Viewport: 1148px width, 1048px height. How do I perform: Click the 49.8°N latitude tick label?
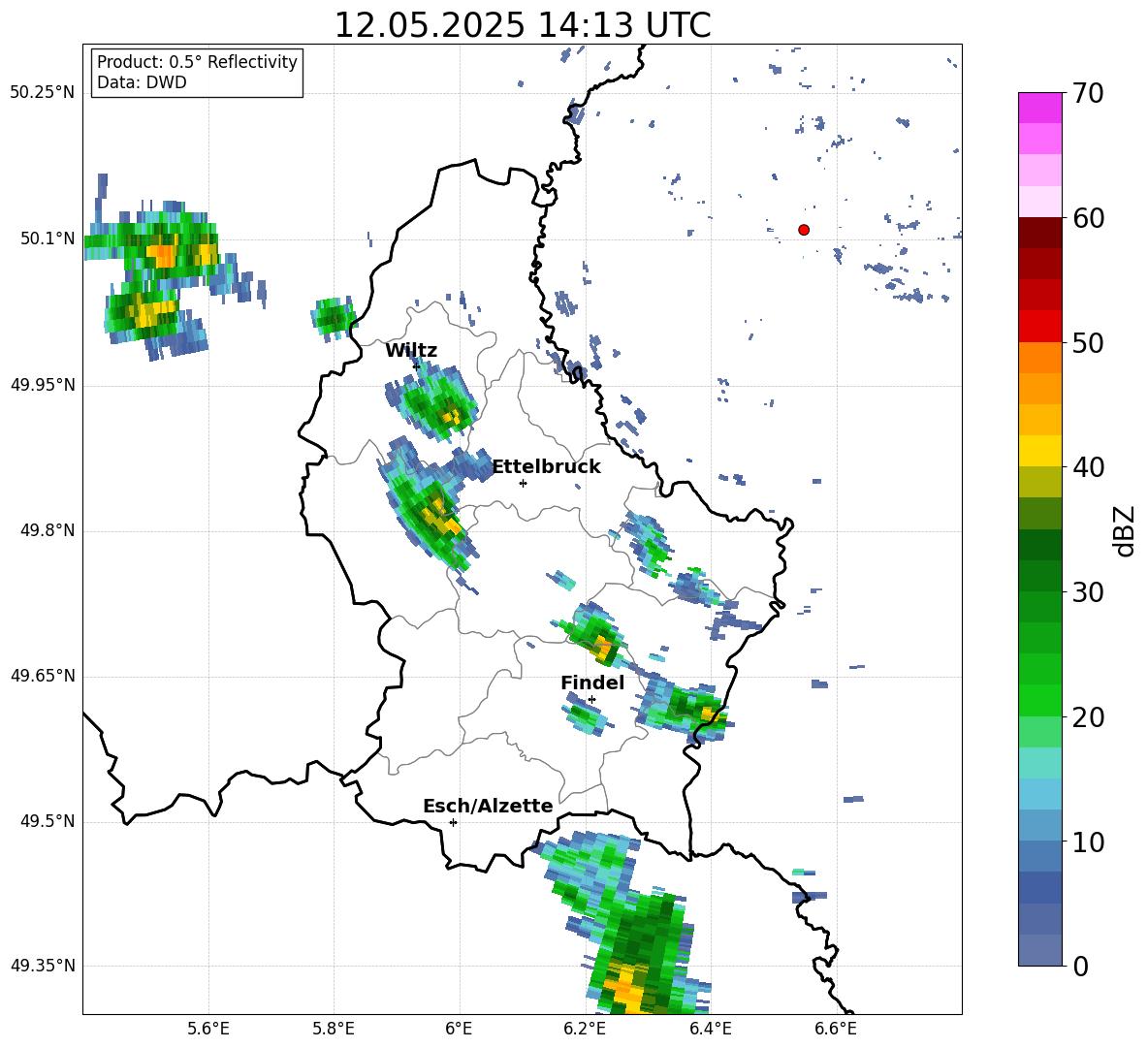[47, 530]
